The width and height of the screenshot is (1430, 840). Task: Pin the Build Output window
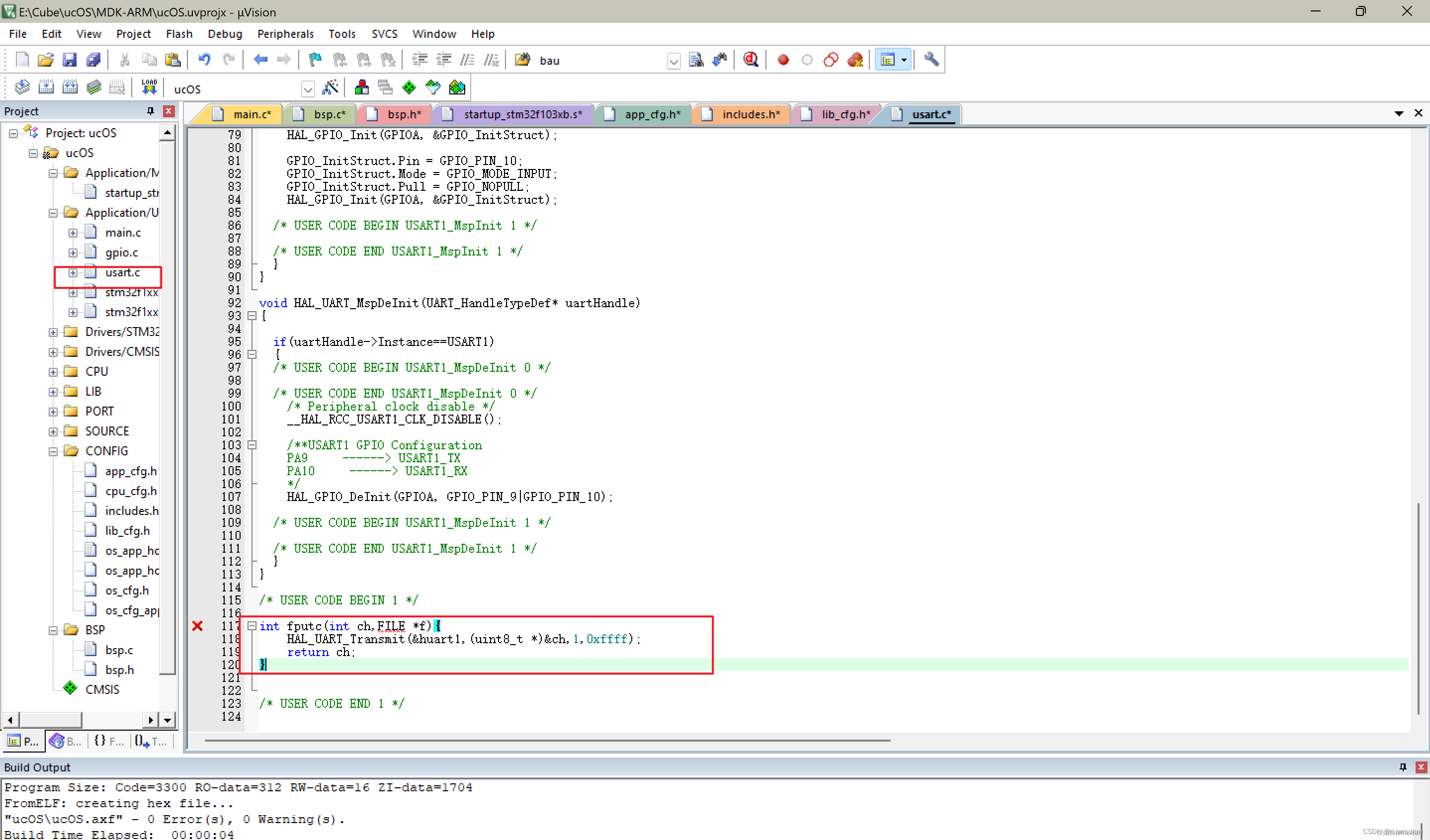pos(1402,767)
